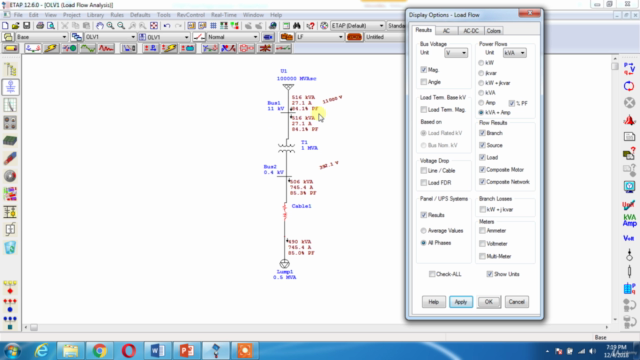Select the Short Circuit lightning mode icon
The height and width of the screenshot is (360, 640).
(x=51, y=49)
